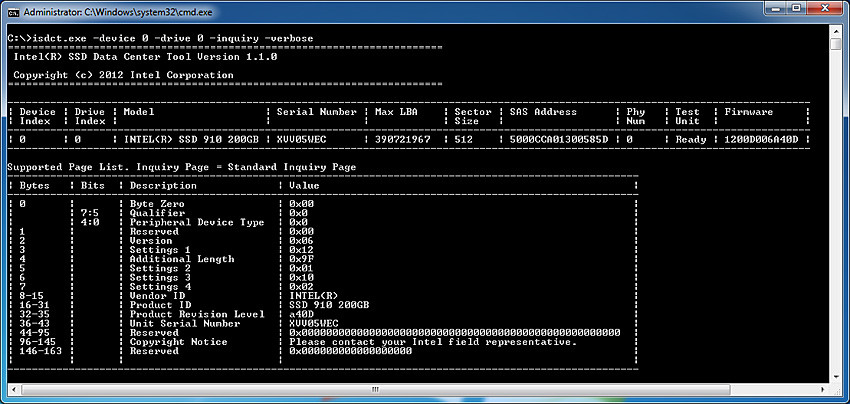Image resolution: width=850 pixels, height=404 pixels.
Task: Click the cmd.exe system menu icon
Action: tap(12, 12)
